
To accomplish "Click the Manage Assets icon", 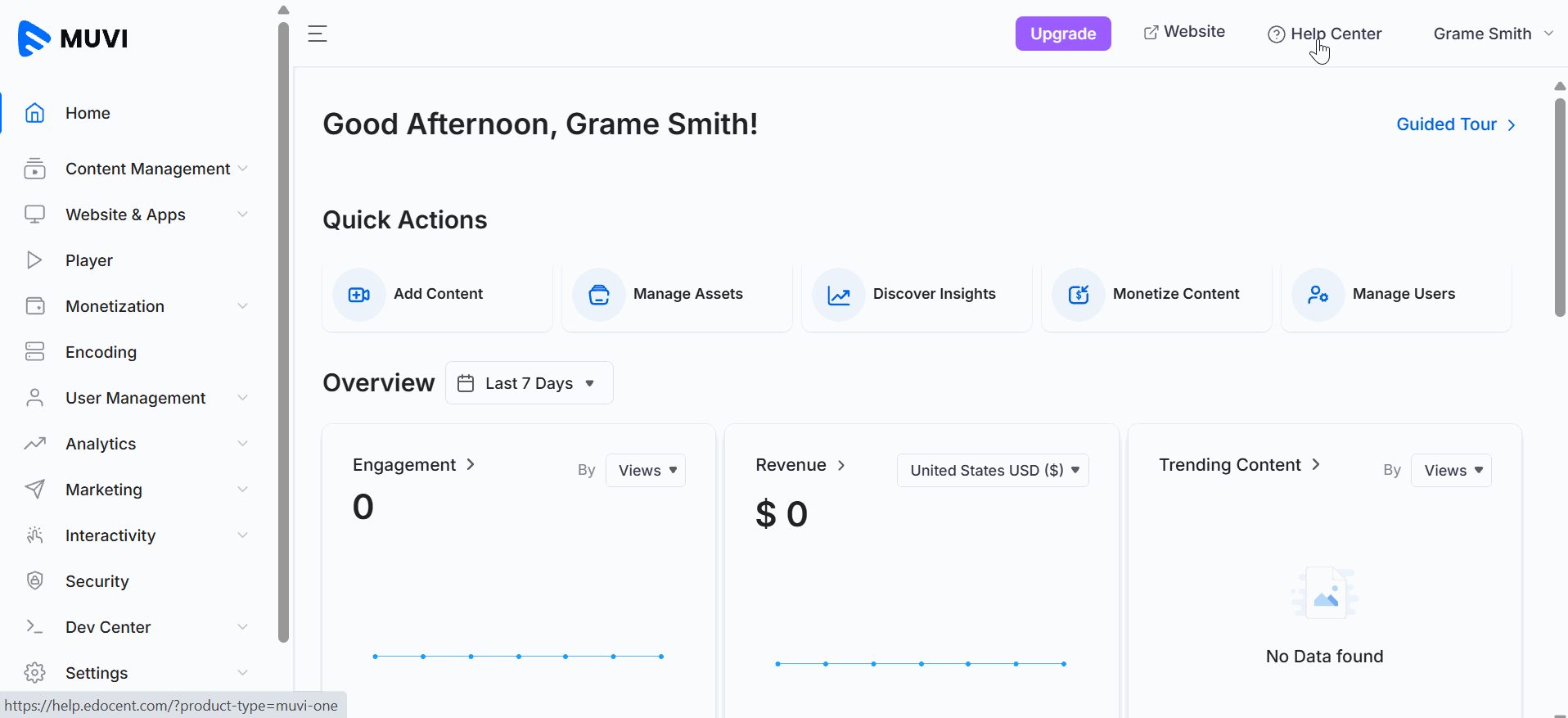I will pyautogui.click(x=599, y=295).
